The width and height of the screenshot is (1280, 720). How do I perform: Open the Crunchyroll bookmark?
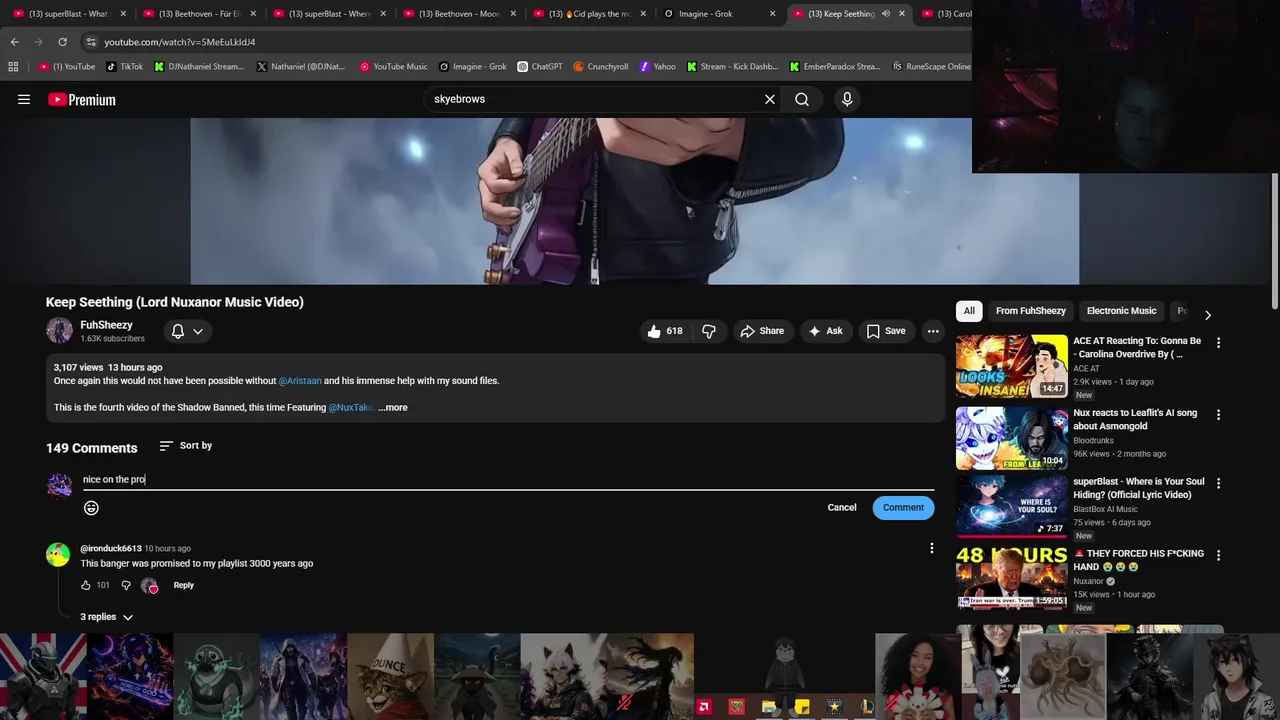[x=600, y=67]
